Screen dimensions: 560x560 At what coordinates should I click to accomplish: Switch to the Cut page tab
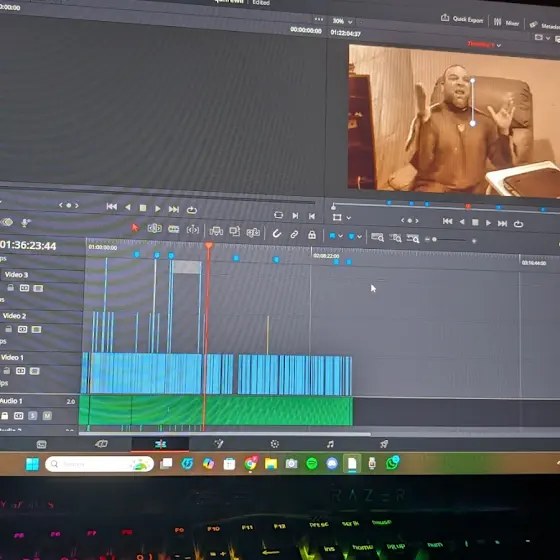tap(101, 444)
